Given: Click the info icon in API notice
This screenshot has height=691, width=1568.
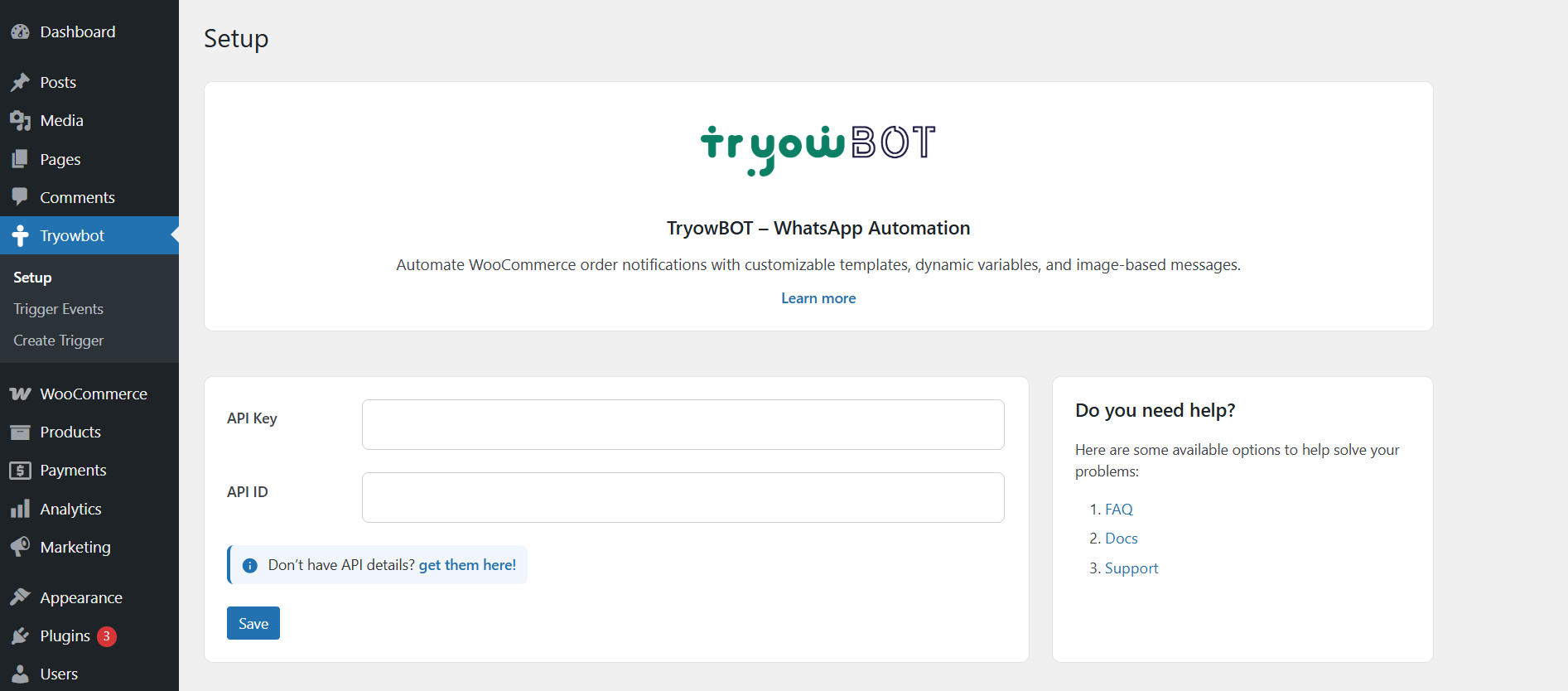Looking at the screenshot, I should pos(249,565).
